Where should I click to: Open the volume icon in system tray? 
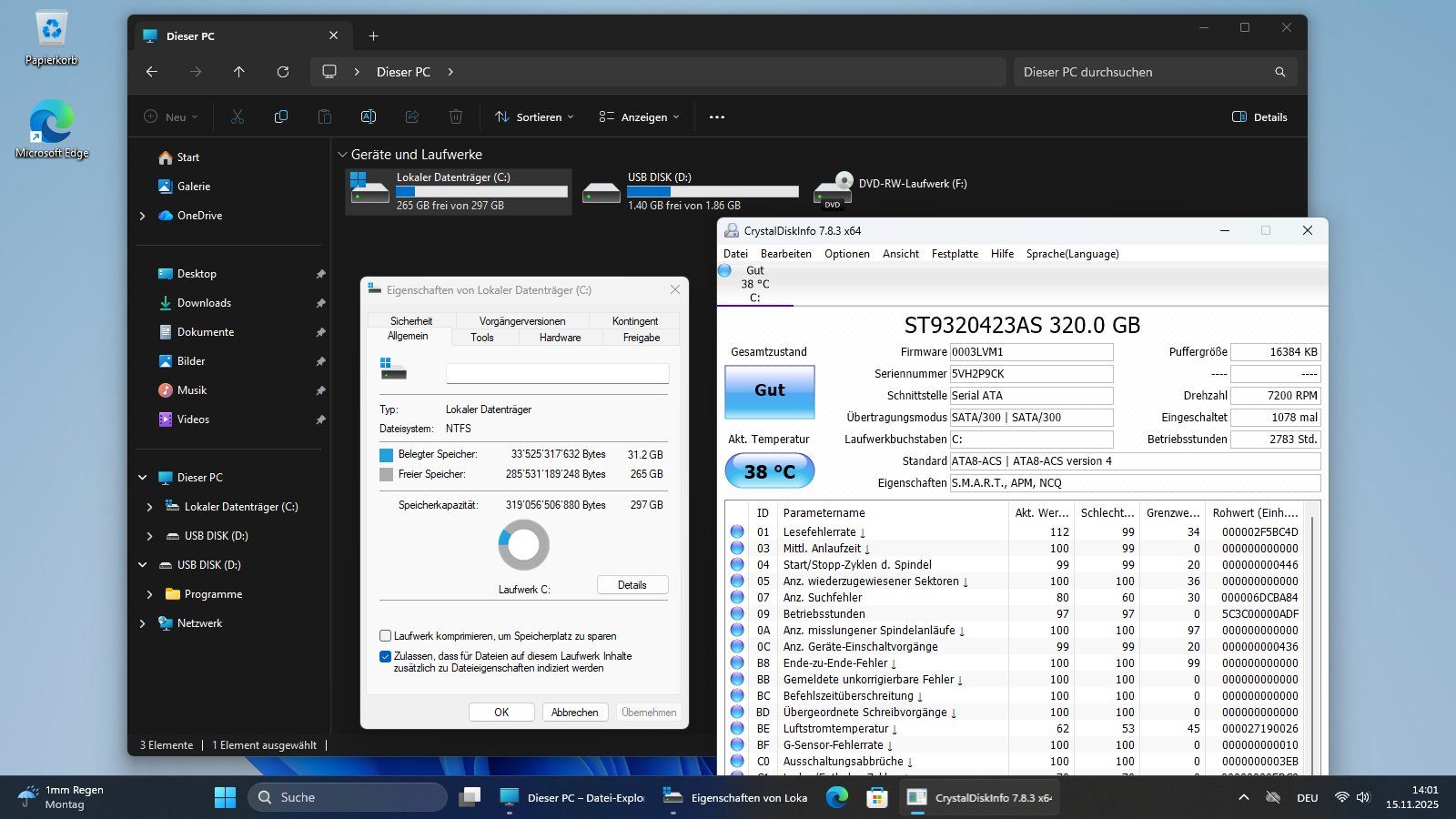point(1363,797)
